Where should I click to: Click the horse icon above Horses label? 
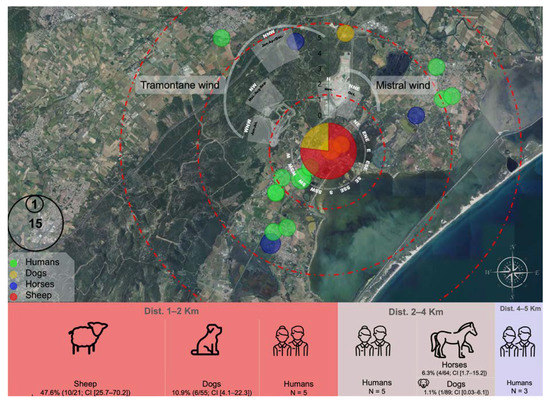pyautogui.click(x=454, y=341)
